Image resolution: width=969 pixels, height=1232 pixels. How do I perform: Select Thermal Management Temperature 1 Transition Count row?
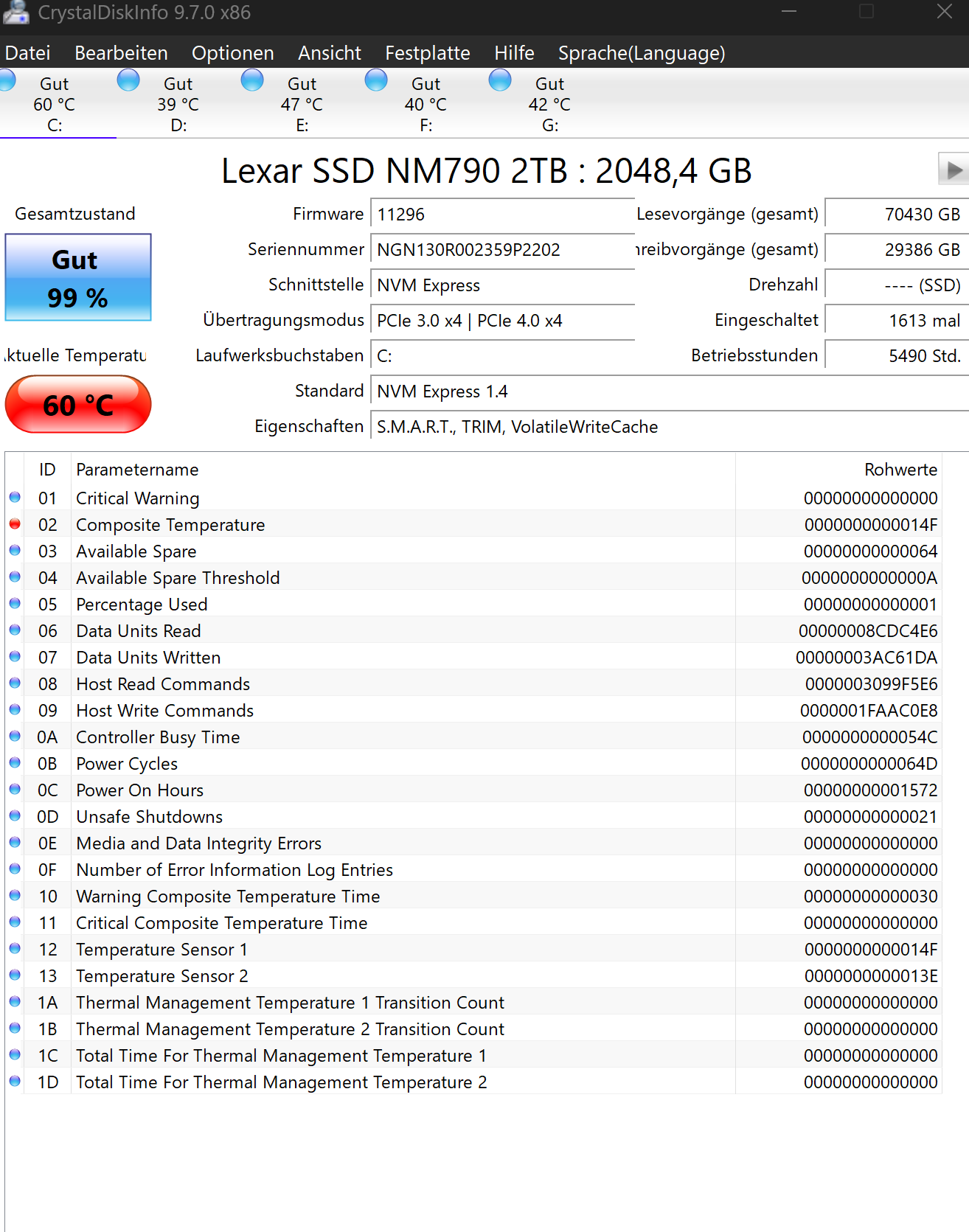(473, 1002)
